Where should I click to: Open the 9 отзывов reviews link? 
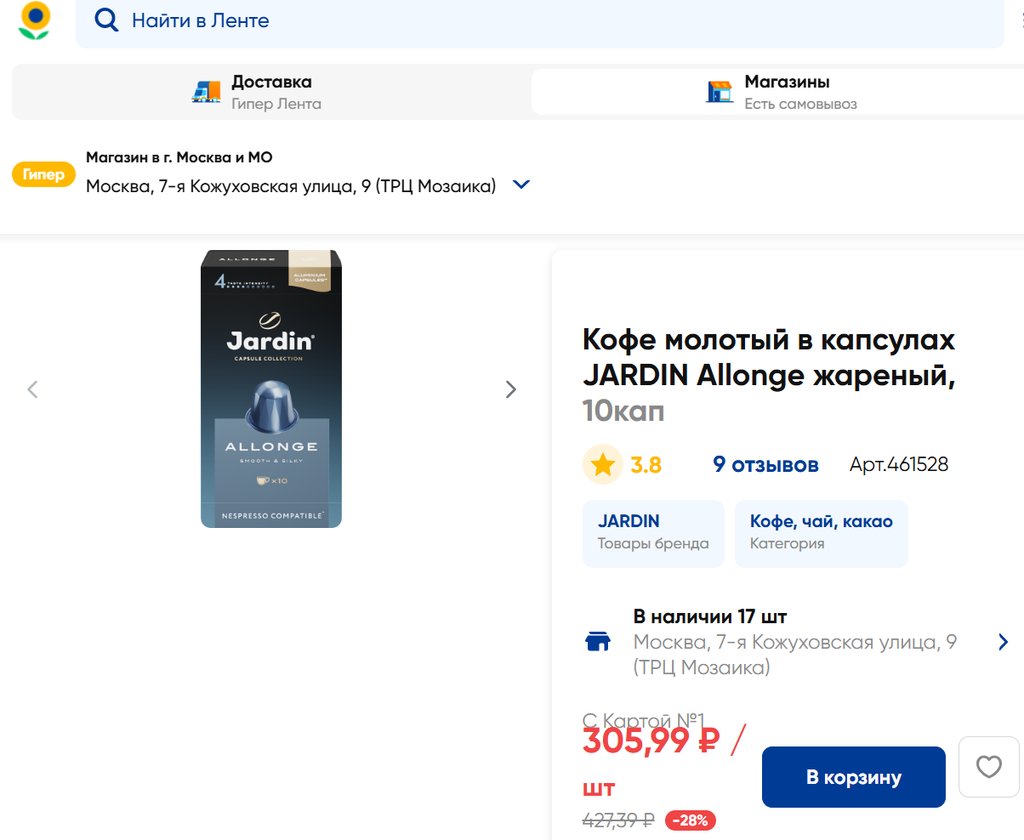coord(765,464)
